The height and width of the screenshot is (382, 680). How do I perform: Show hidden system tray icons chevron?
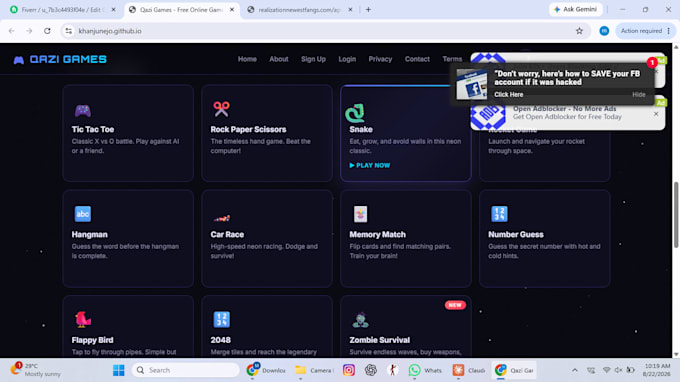coord(575,370)
